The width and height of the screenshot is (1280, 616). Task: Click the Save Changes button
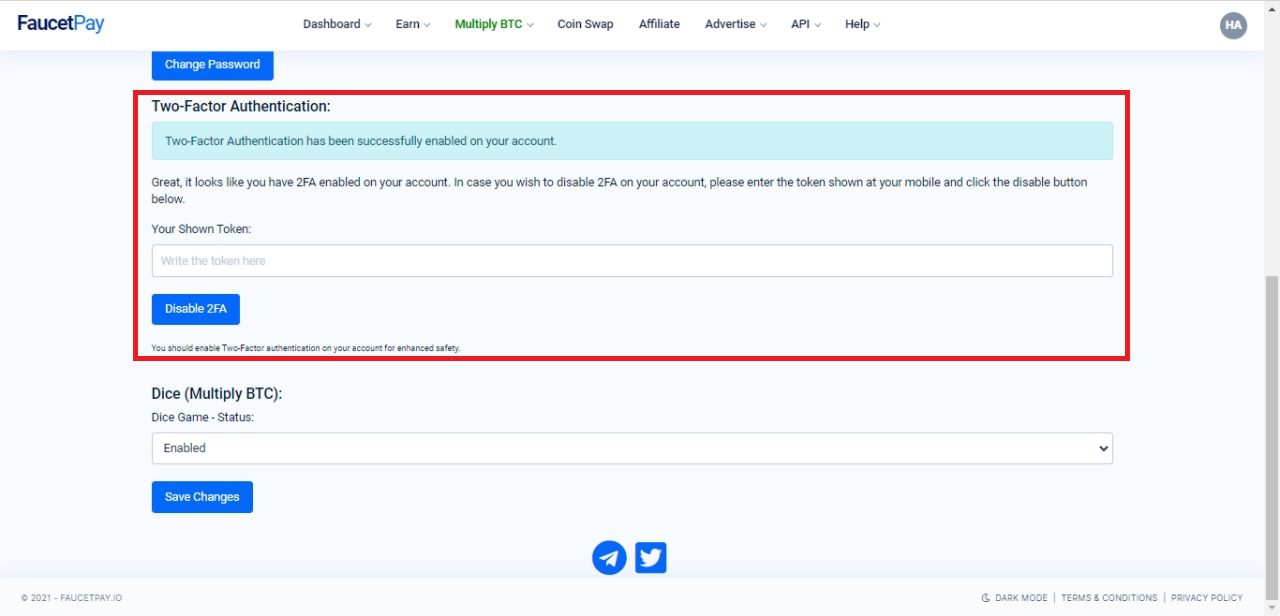tap(202, 497)
